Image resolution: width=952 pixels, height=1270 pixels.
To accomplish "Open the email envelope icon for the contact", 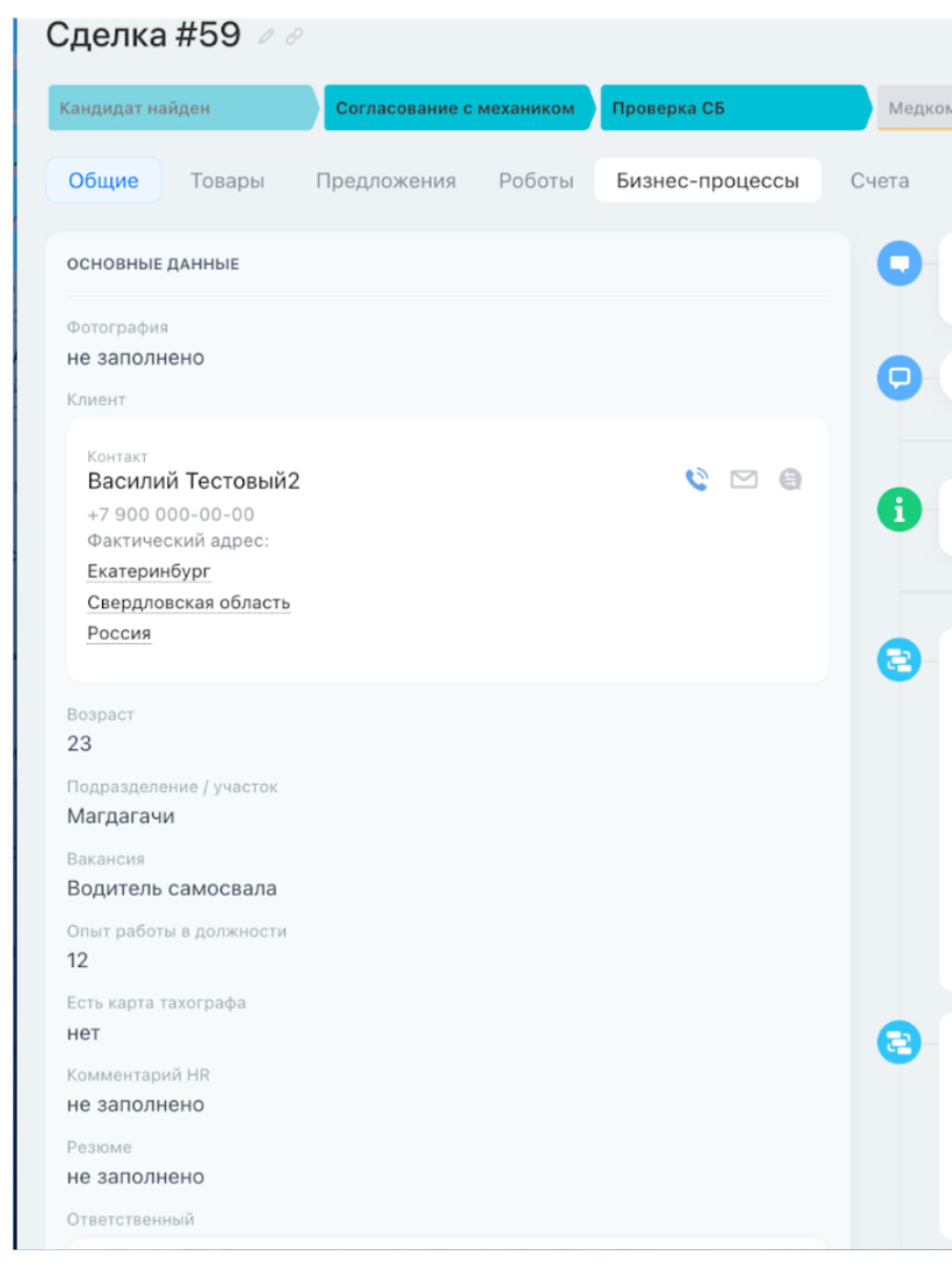I will pos(744,479).
